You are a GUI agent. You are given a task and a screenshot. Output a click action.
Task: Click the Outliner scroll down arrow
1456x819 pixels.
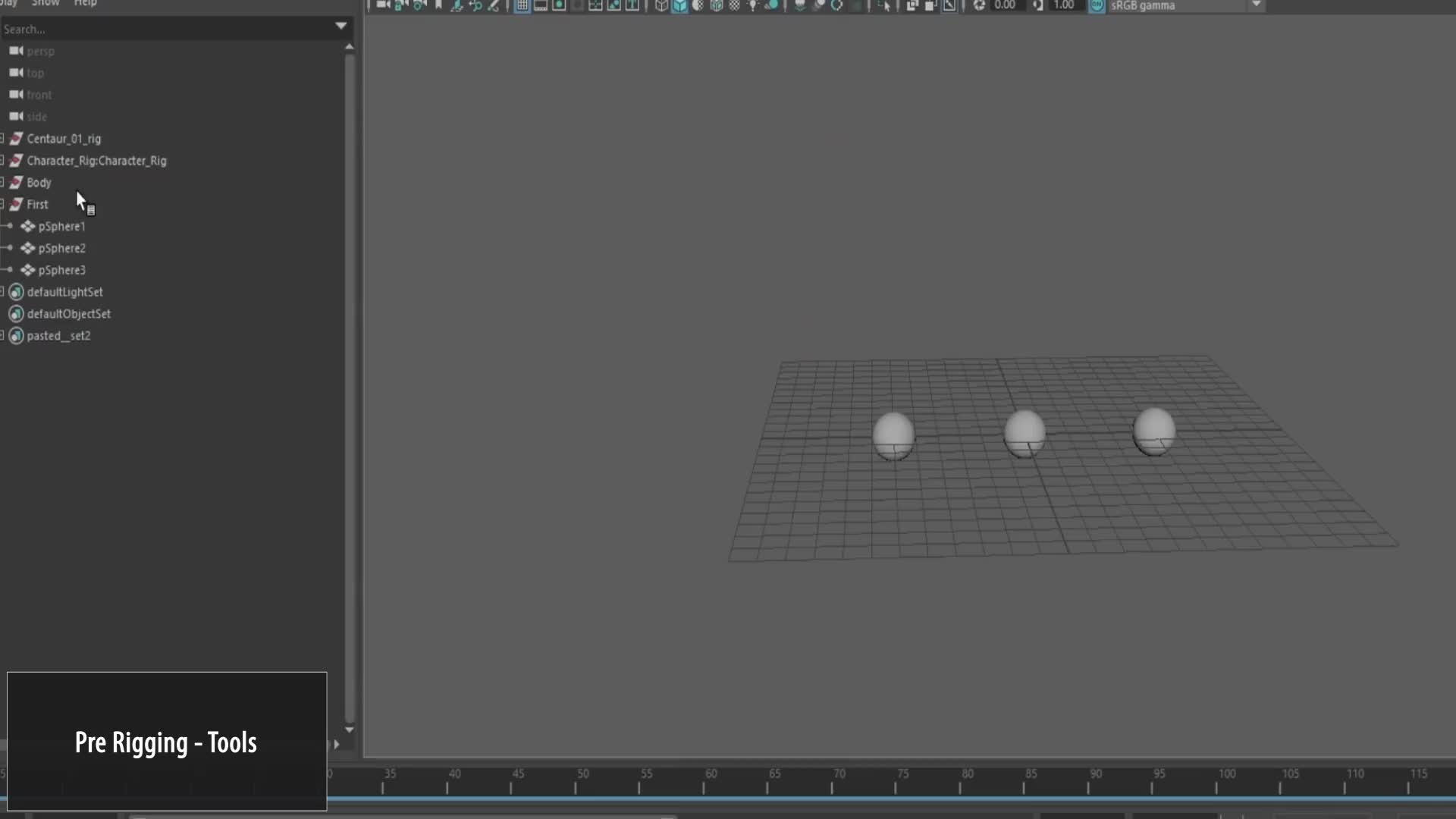tap(350, 730)
